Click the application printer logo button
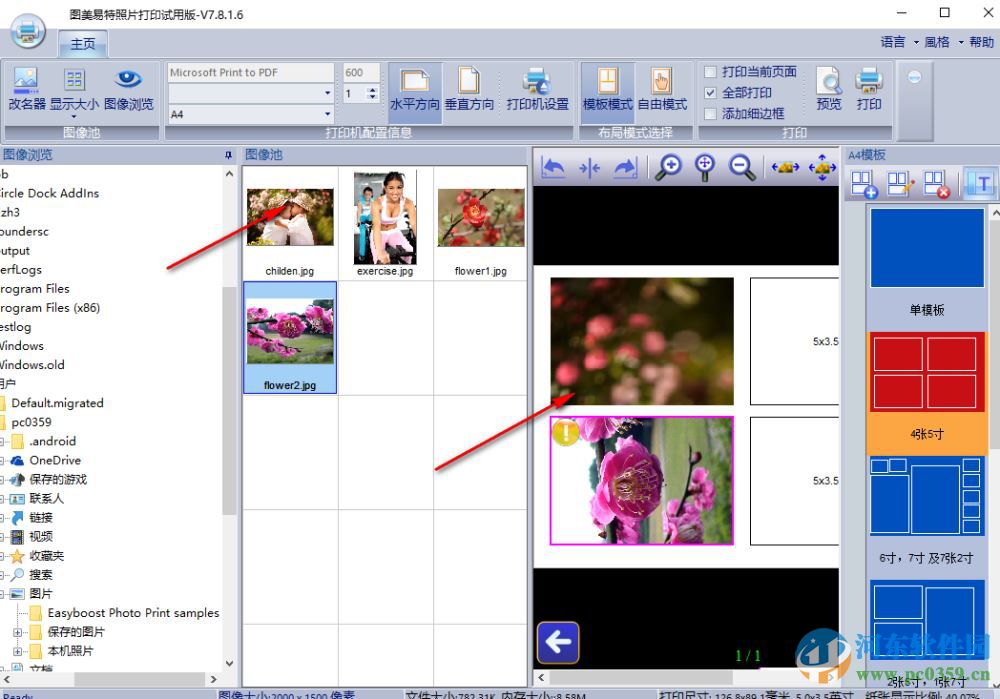 click(x=27, y=31)
